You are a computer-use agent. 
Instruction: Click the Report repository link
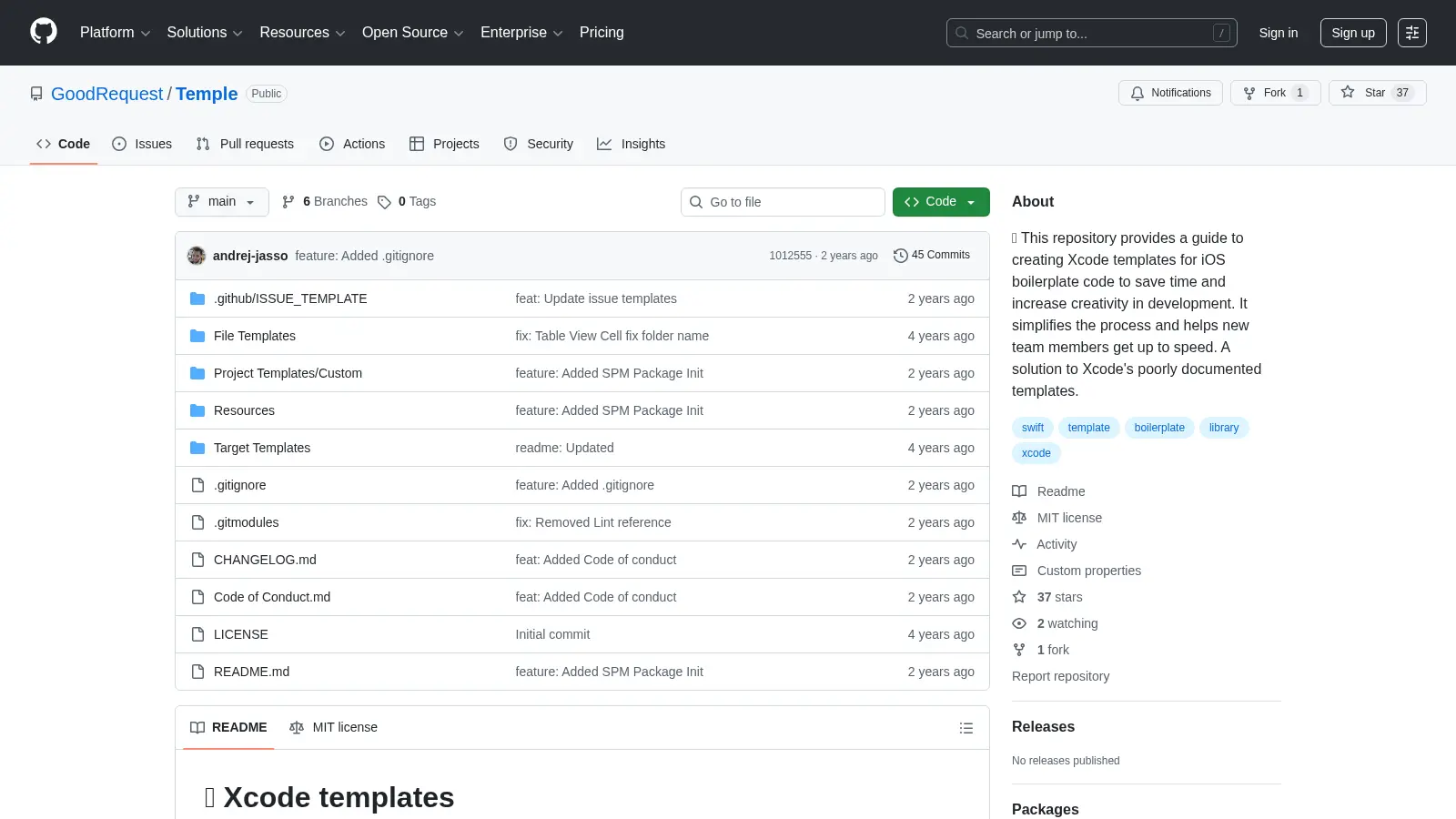coord(1060,676)
